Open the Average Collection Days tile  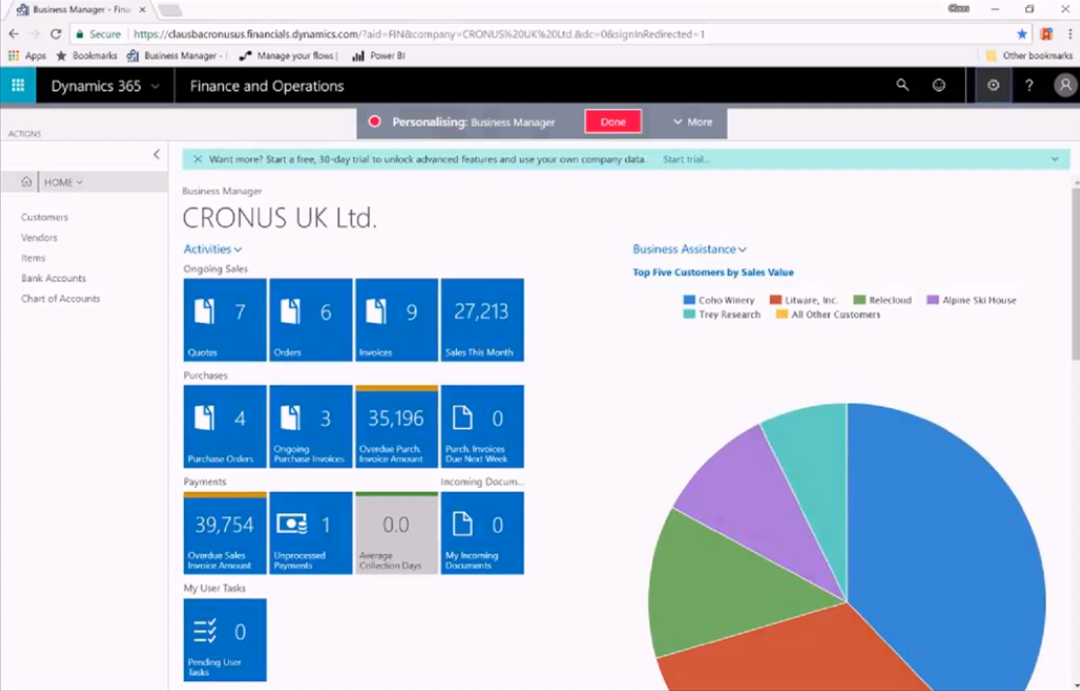[397, 533]
